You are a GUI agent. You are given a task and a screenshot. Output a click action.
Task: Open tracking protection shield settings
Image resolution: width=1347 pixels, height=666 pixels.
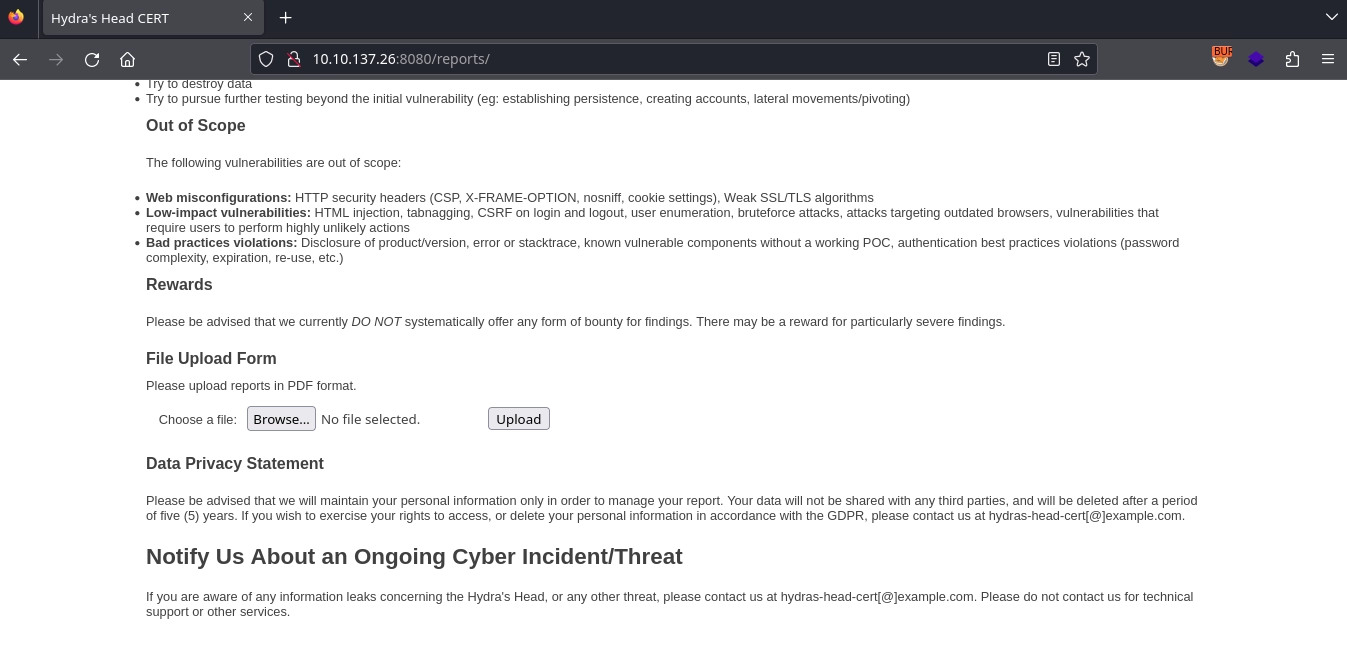266,59
